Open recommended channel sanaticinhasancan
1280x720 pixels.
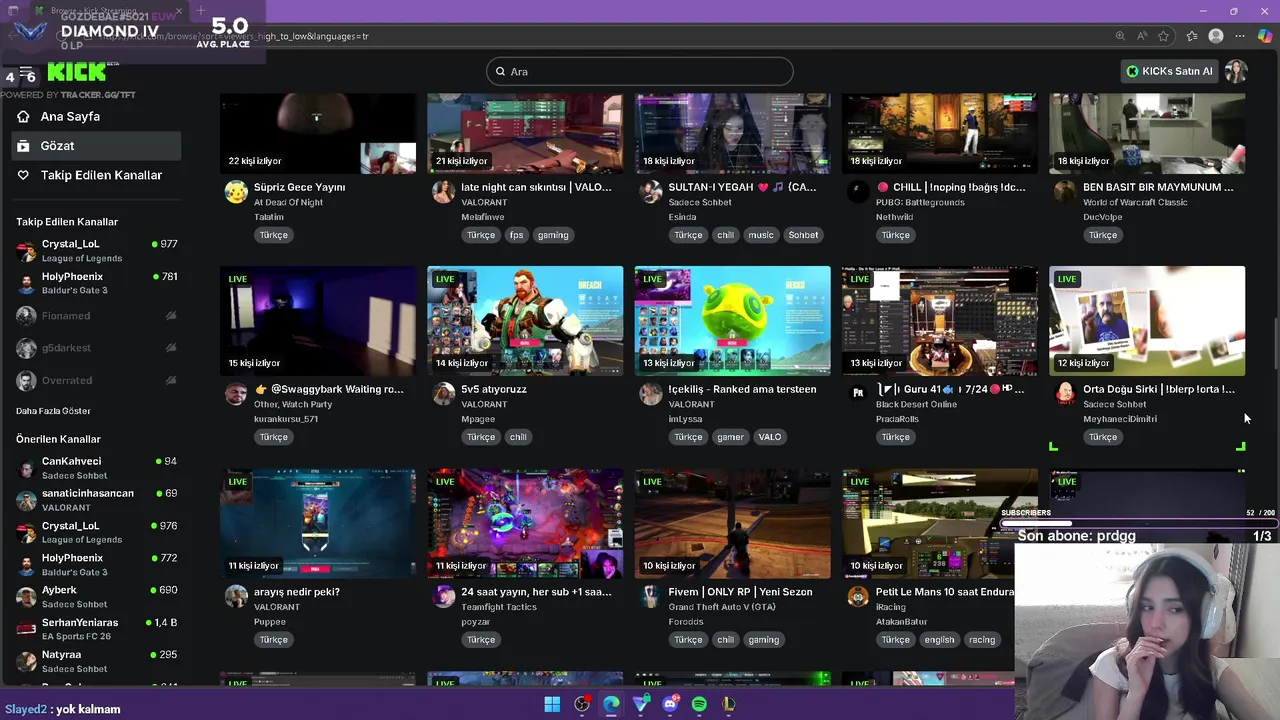click(x=96, y=500)
